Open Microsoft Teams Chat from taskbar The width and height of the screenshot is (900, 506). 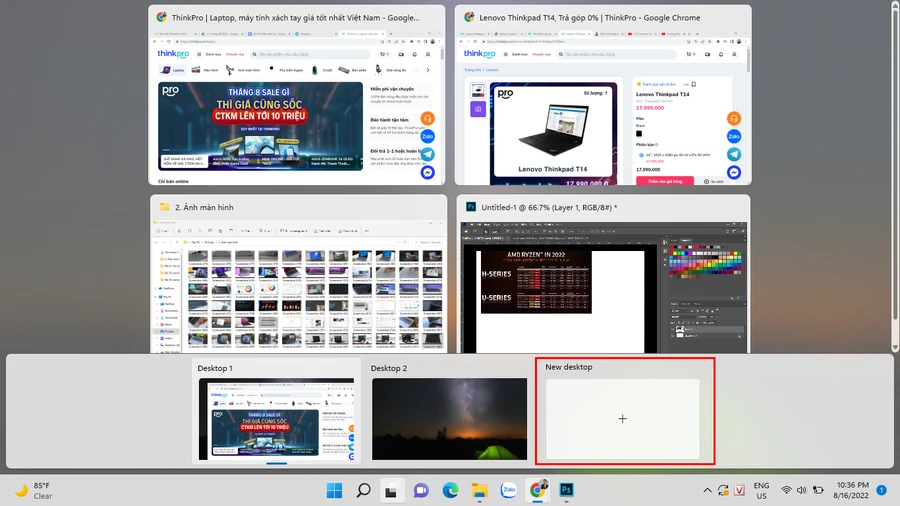point(421,491)
